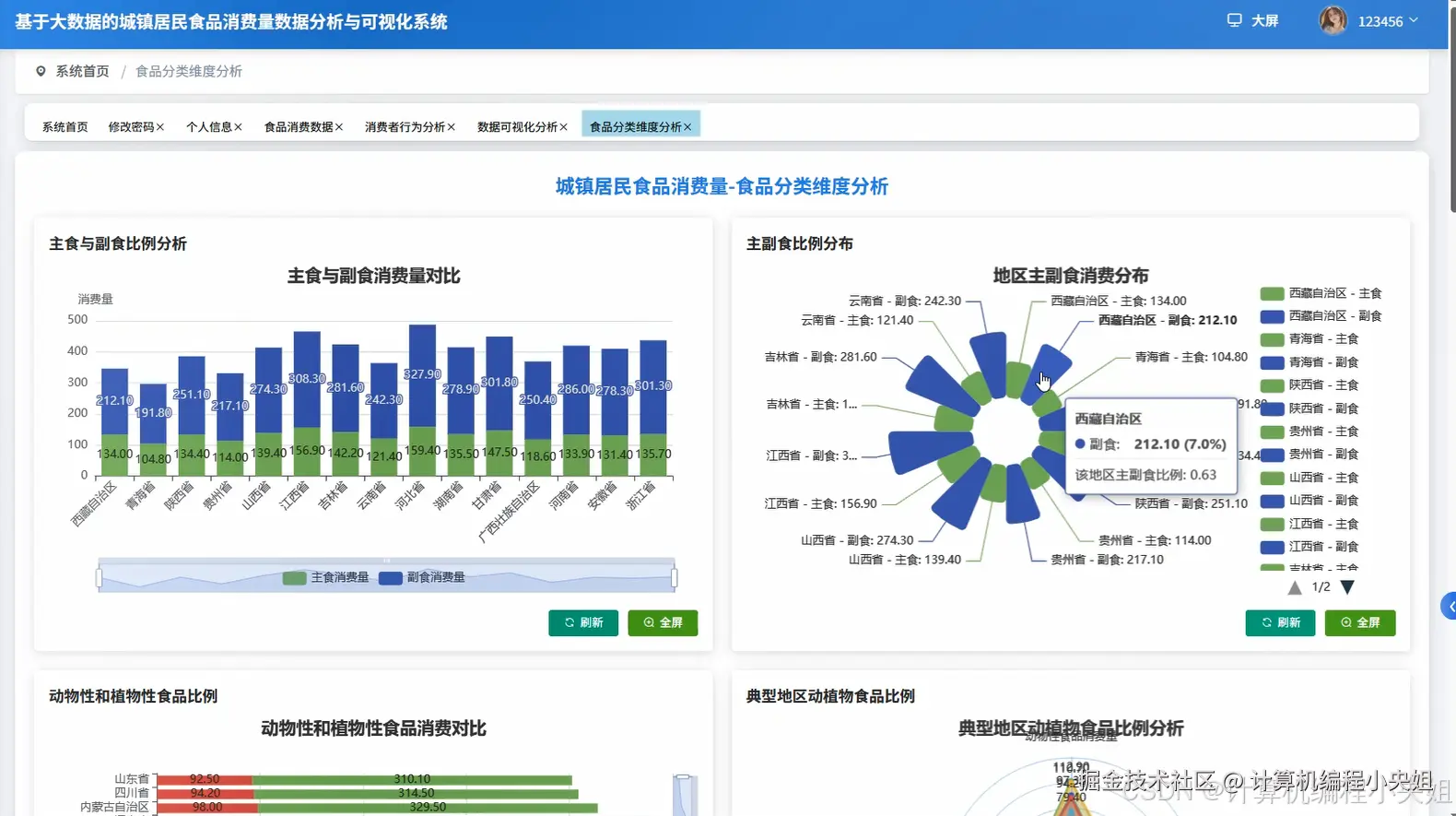Screen dimensions: 1456x816
Task: Click the big screen monitor icon
Action: click(1234, 20)
